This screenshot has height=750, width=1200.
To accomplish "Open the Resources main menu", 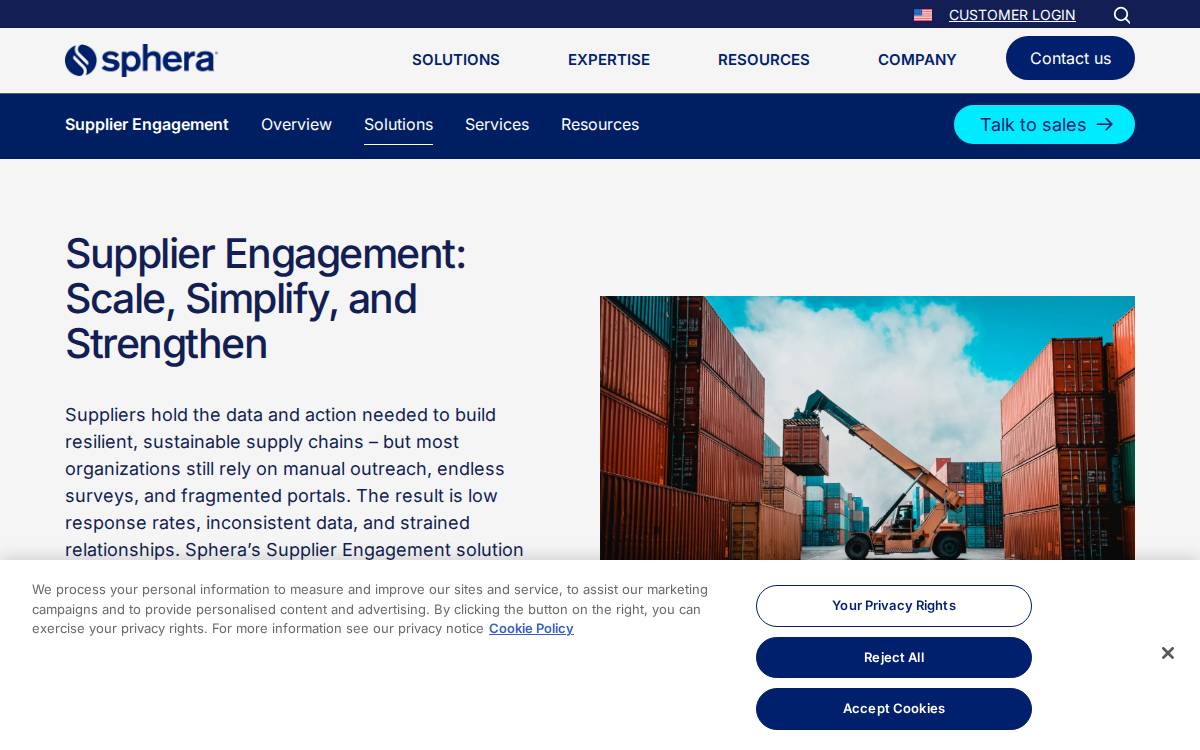I will (764, 59).
